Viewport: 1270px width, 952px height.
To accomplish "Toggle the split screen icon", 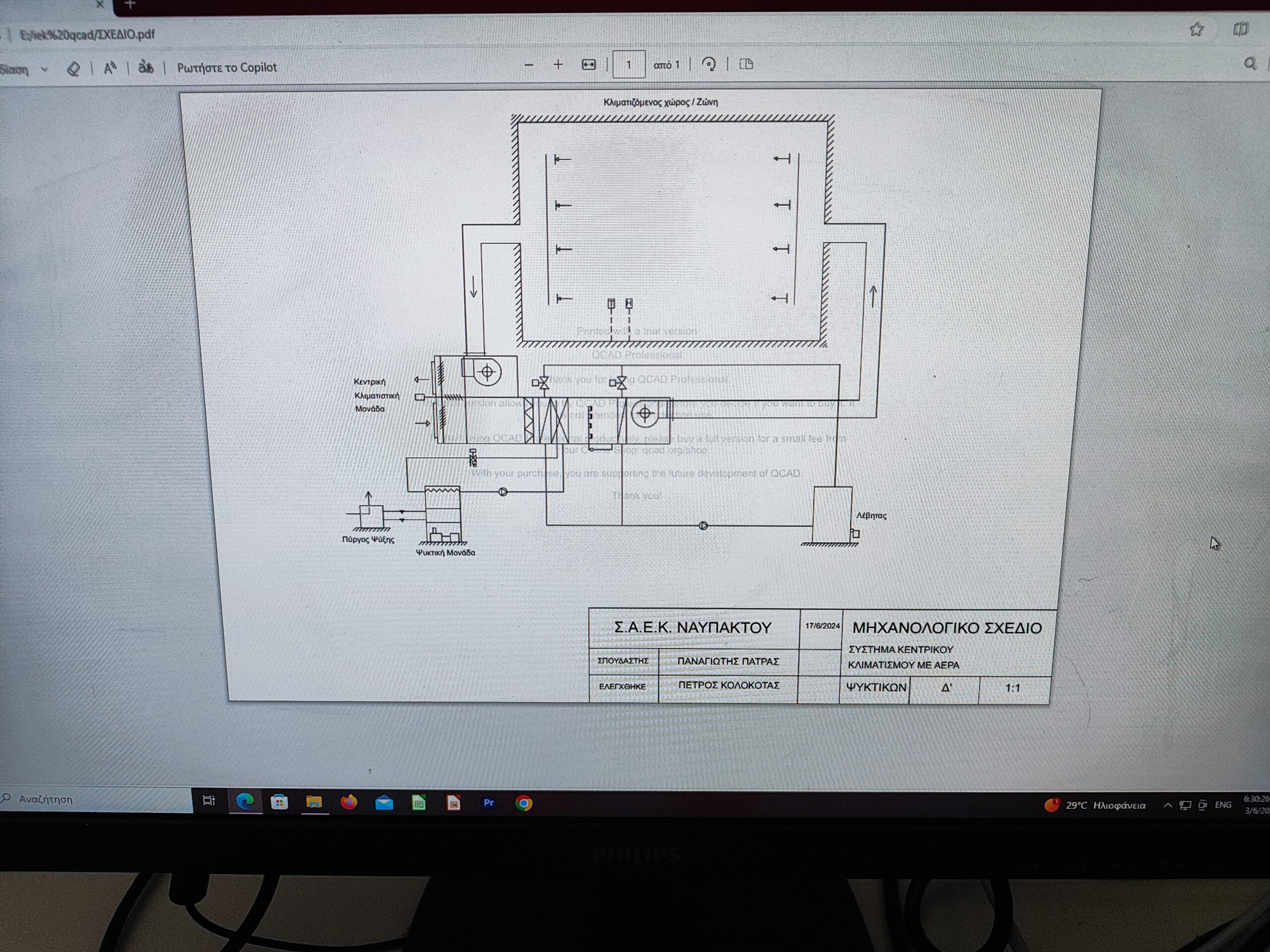I will pyautogui.click(x=1240, y=29).
